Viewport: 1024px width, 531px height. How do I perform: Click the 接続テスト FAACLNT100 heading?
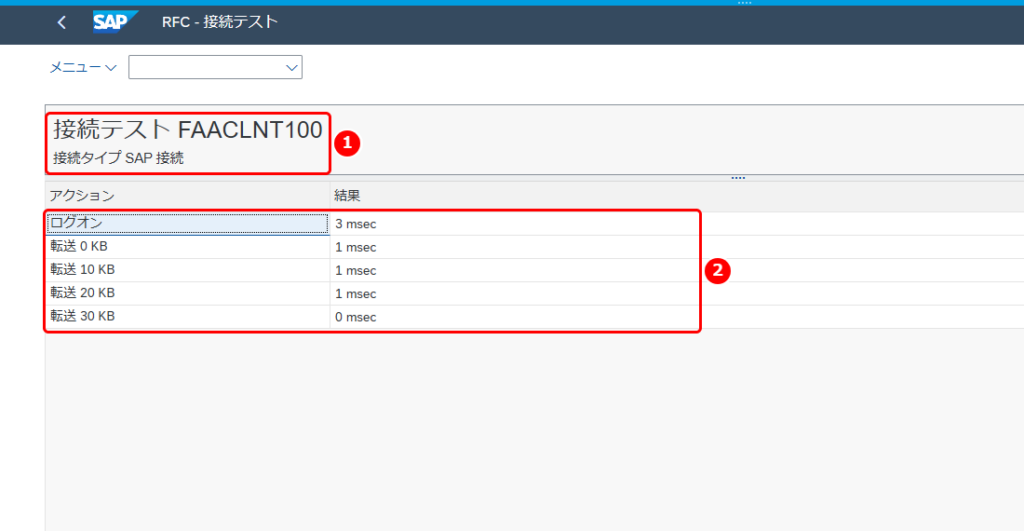tap(187, 130)
